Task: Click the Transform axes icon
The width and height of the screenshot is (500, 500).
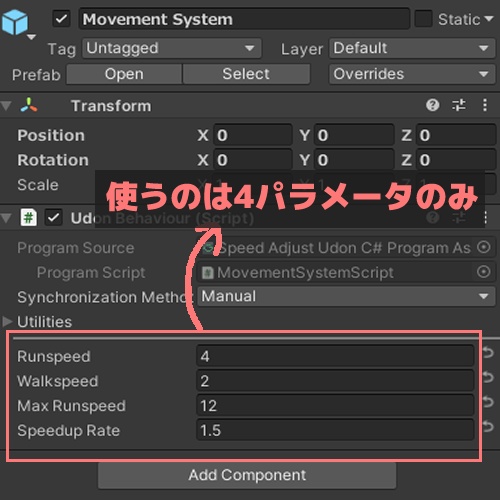Action: 29,105
